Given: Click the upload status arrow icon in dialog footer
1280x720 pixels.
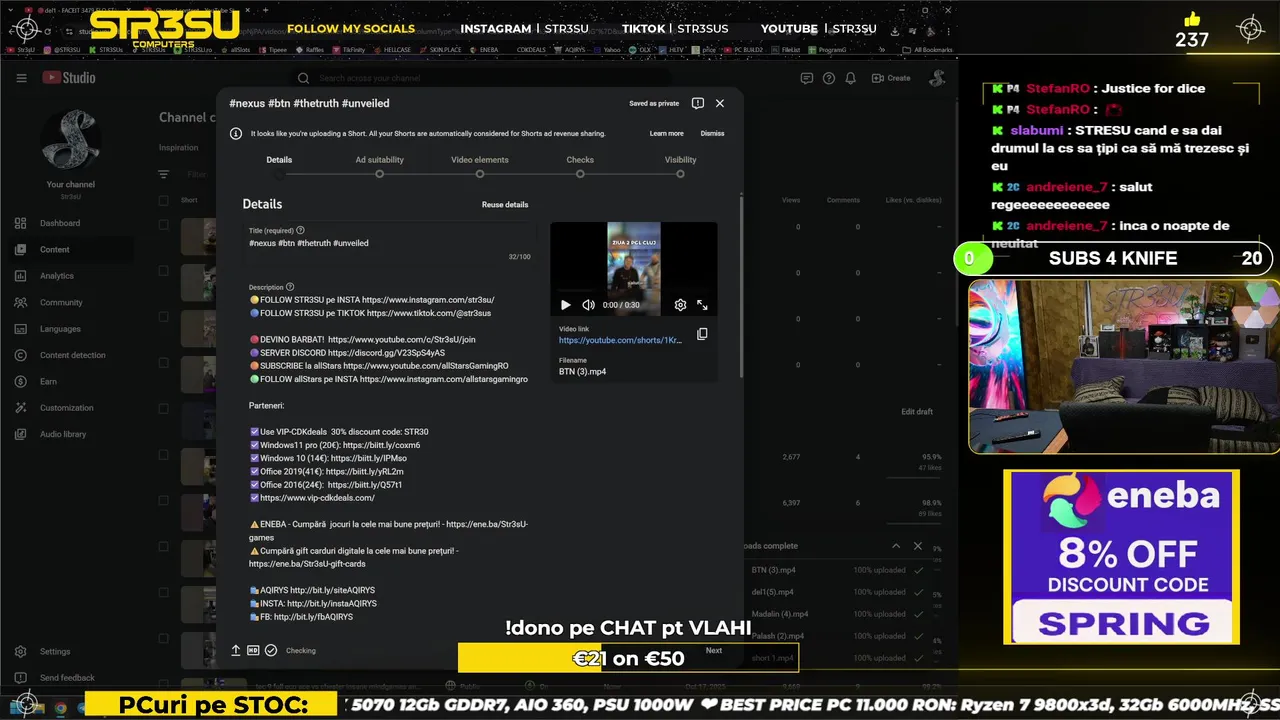Looking at the screenshot, I should [x=236, y=650].
